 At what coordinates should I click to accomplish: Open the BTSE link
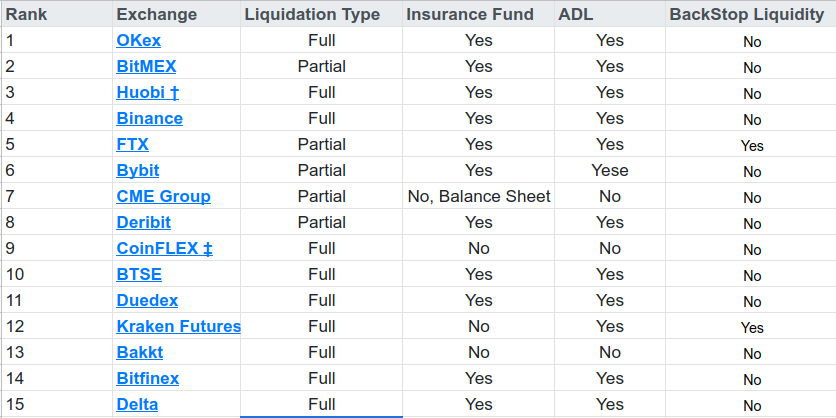pyautogui.click(x=139, y=274)
